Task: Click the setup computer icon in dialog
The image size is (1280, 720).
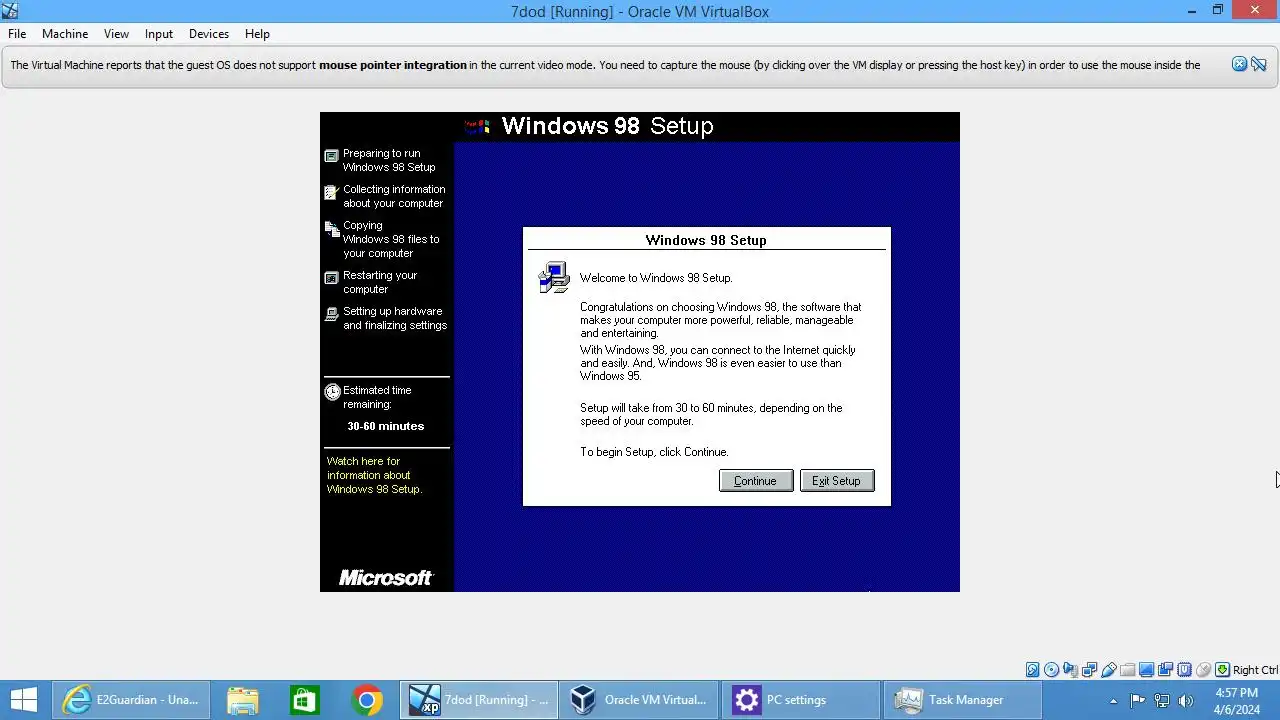Action: tap(553, 277)
